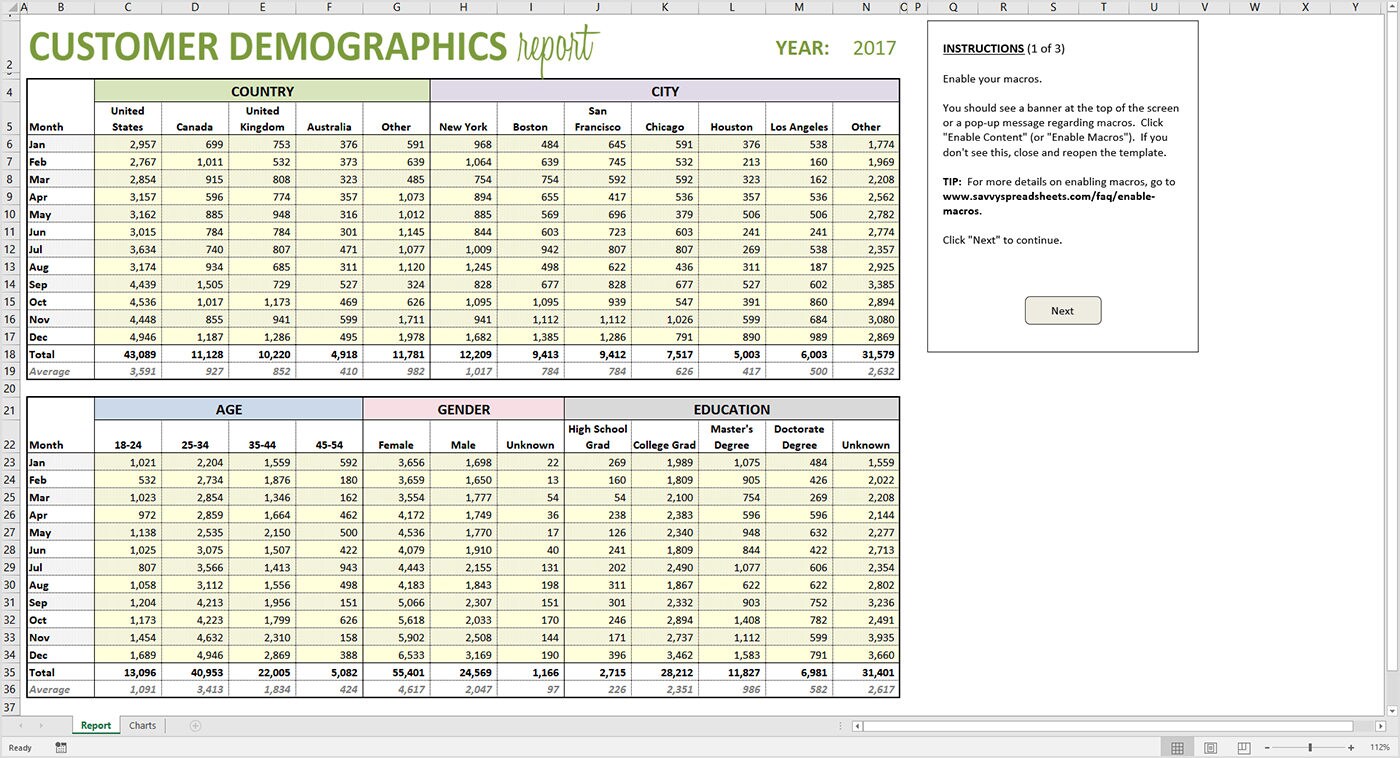This screenshot has height=758, width=1400.
Task: Click the Next instructions button
Action: point(1062,311)
